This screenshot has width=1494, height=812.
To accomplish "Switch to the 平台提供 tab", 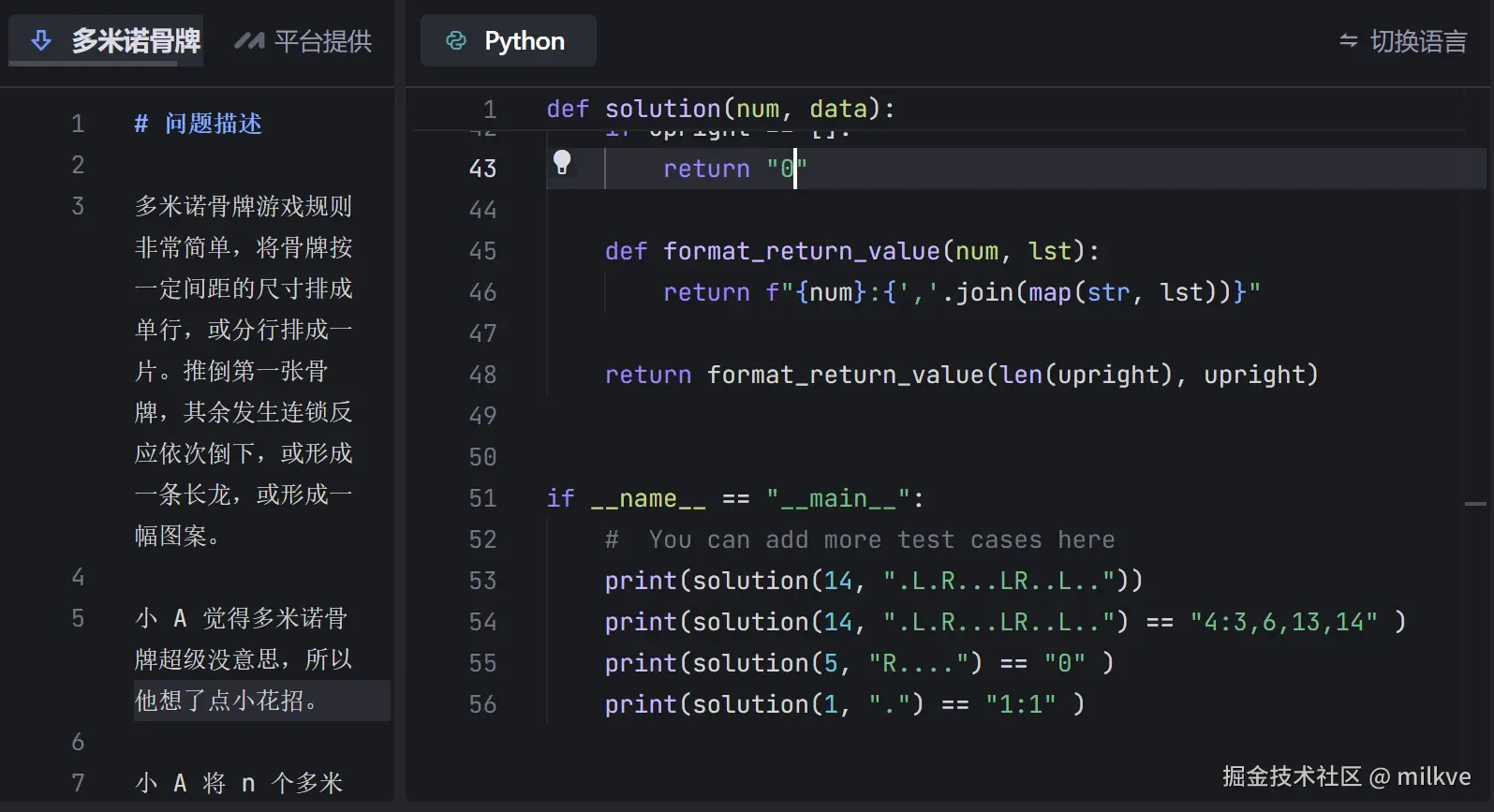I will pyautogui.click(x=303, y=41).
